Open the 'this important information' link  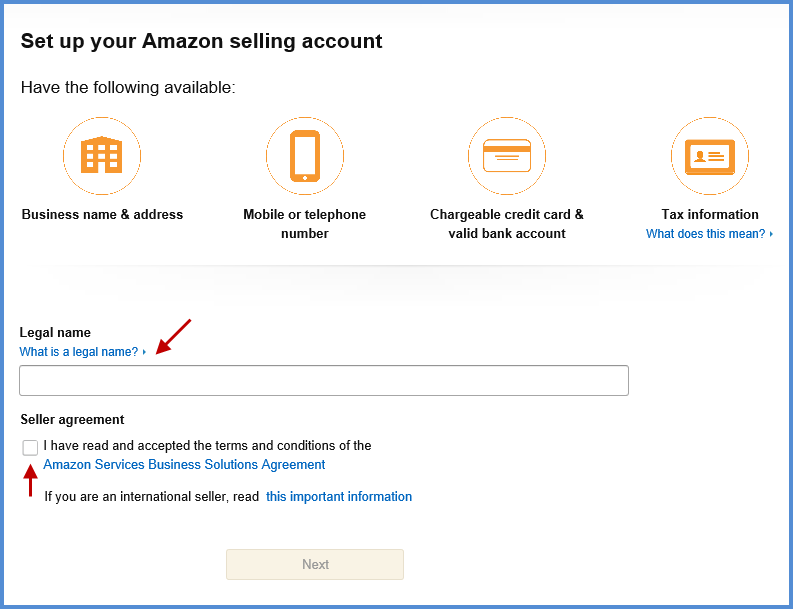[x=339, y=497]
